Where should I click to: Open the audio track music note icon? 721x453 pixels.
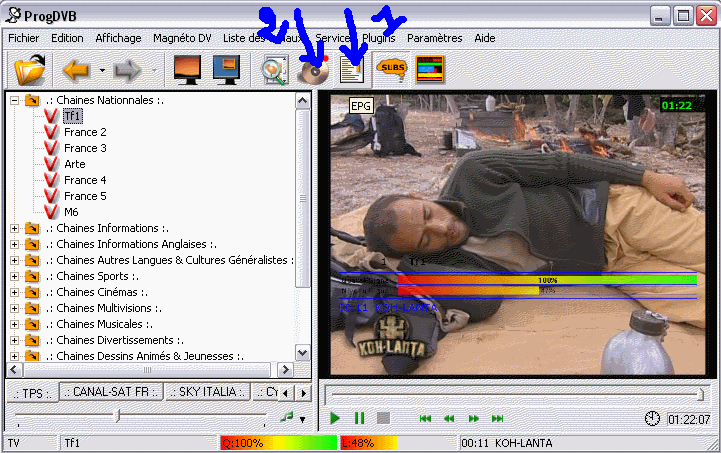[x=286, y=417]
